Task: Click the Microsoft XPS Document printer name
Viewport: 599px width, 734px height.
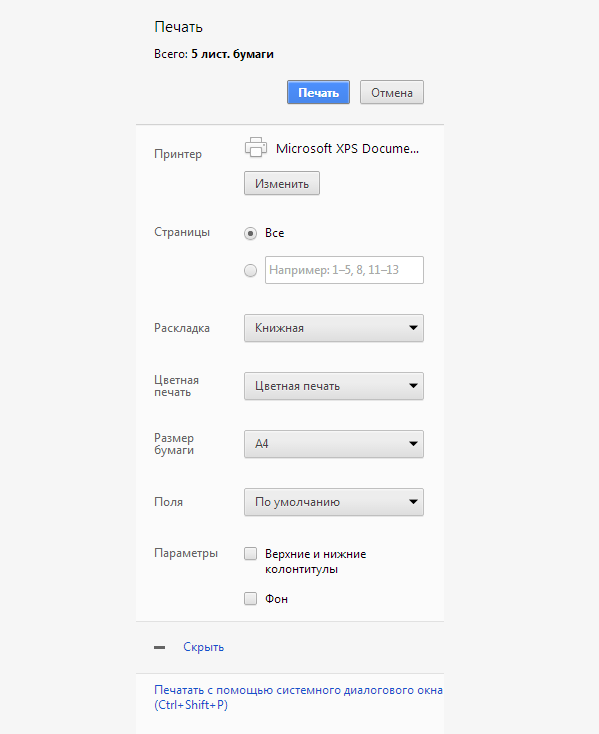Action: tap(347, 148)
